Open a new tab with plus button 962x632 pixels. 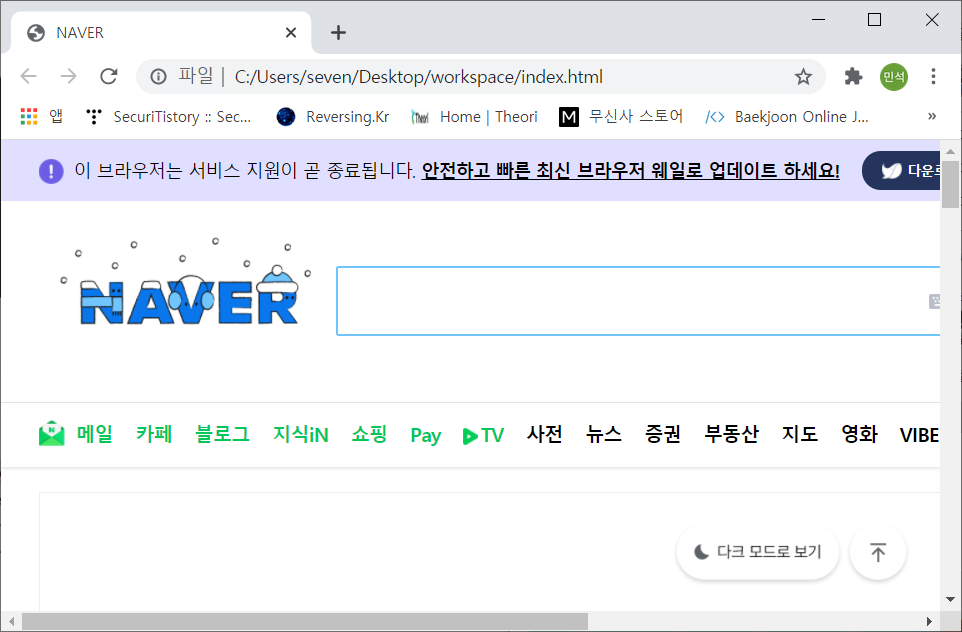338,33
